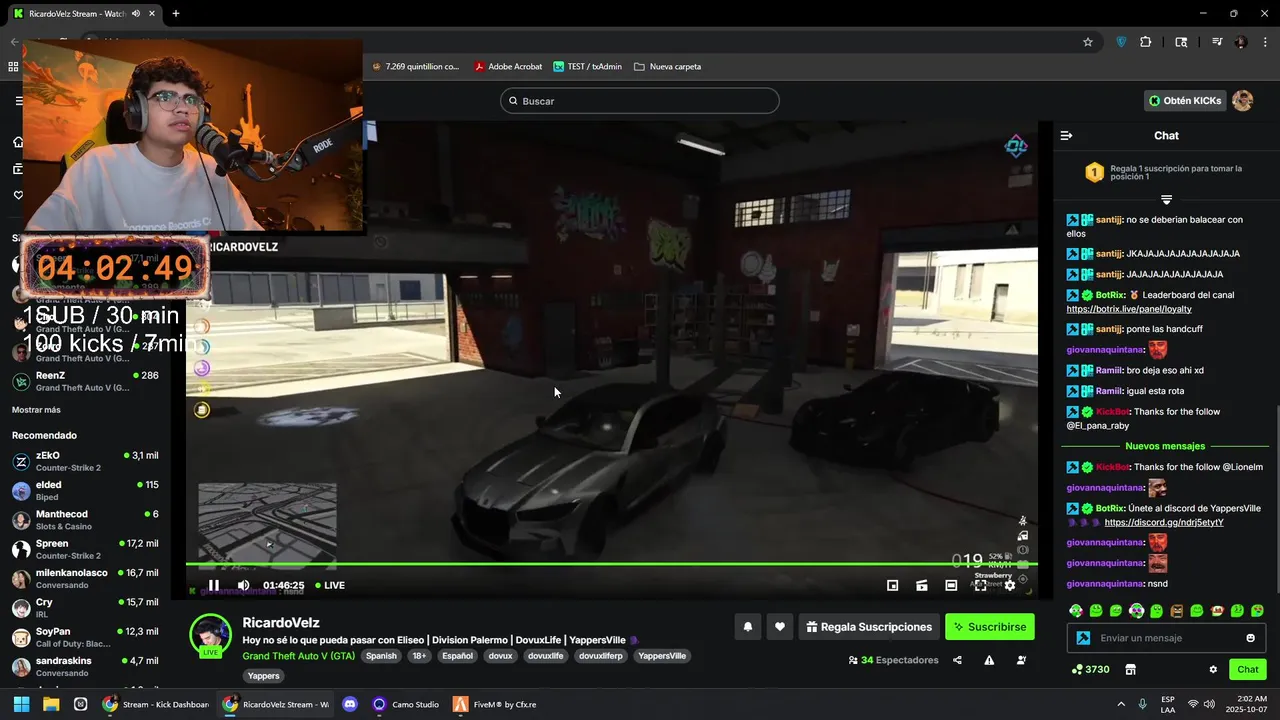Open ReenZ channel in sidebar
Viewport: 1280px width, 720px height.
[85, 381]
